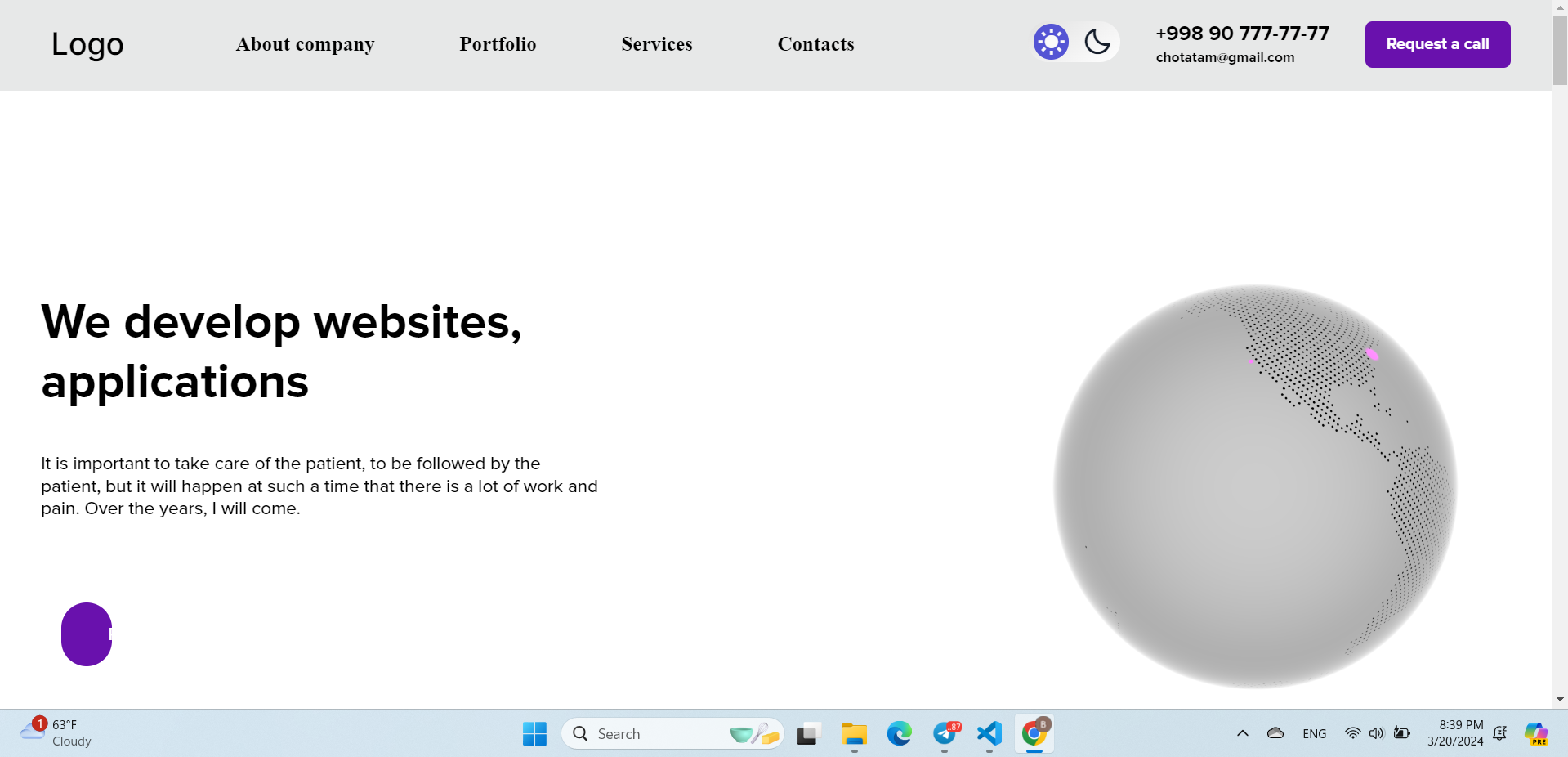Switch to dark mode moon icon
Screen dimensions: 1568x757
click(1097, 42)
